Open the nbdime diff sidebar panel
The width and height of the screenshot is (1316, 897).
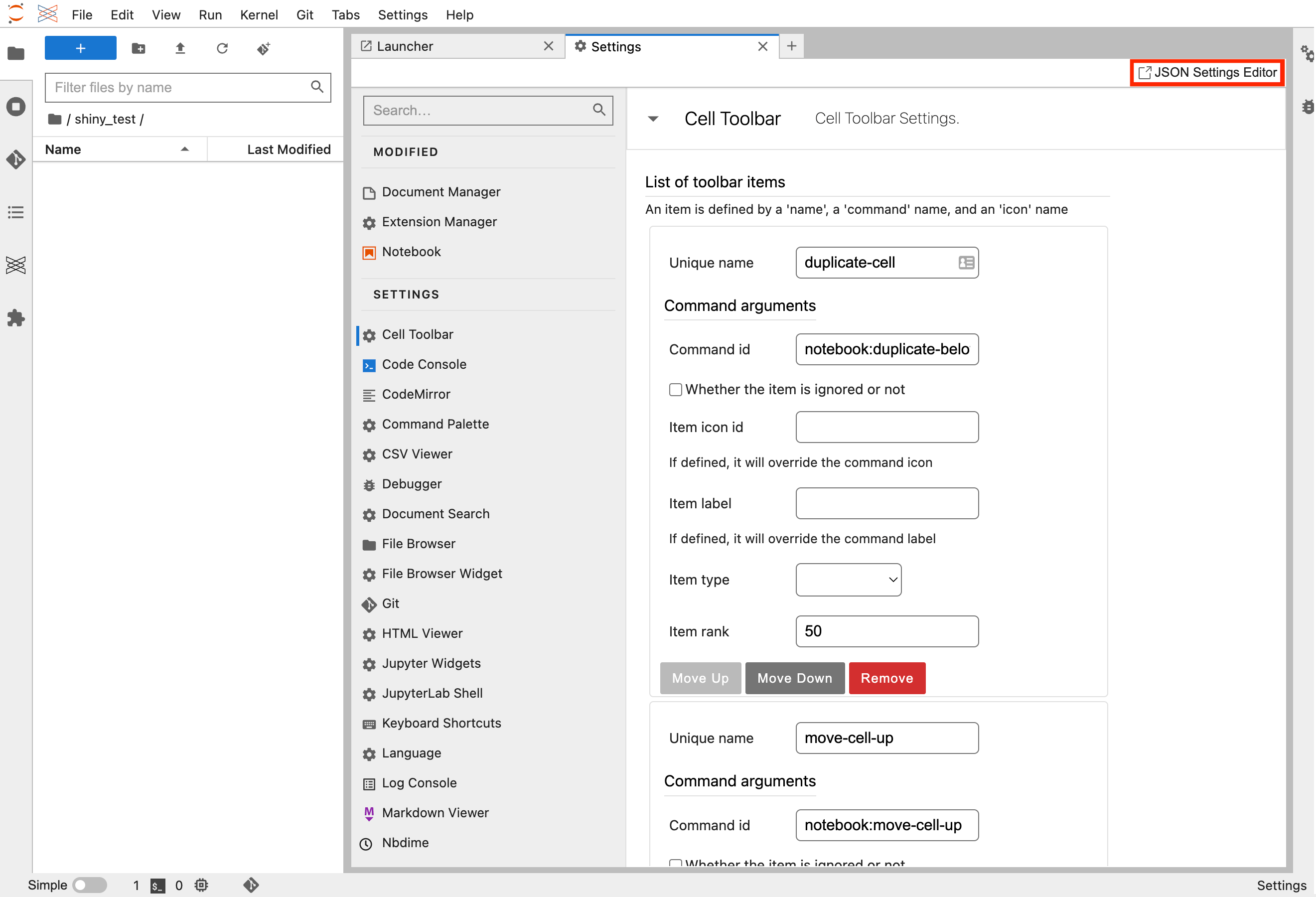[x=16, y=265]
